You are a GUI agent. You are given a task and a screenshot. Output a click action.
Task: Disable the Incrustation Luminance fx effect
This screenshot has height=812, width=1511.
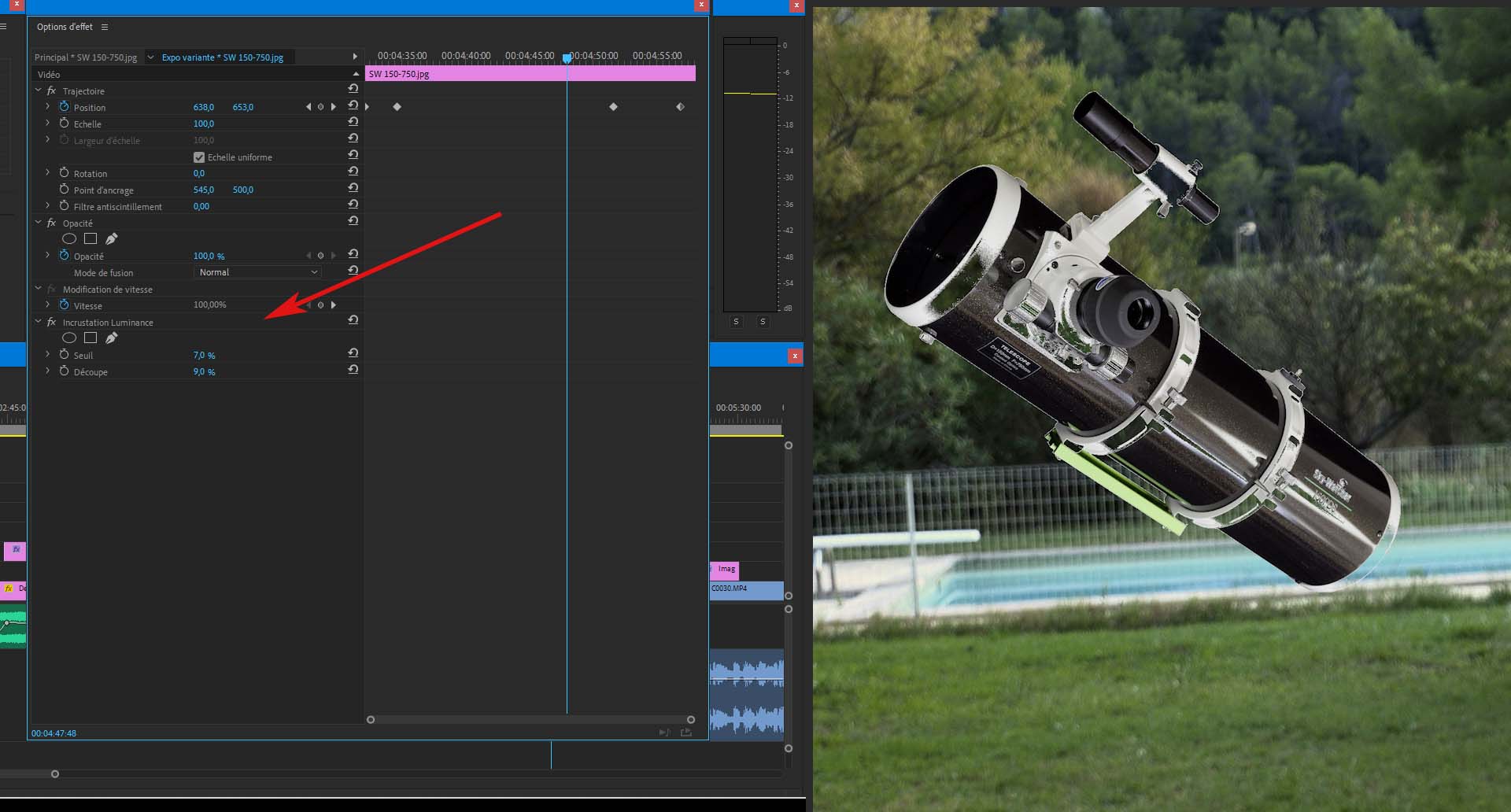pos(52,323)
